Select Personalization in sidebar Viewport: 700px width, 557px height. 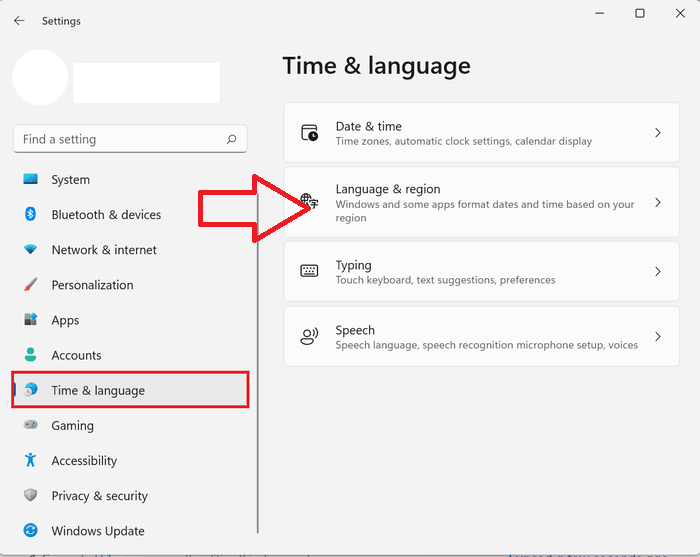[92, 285]
